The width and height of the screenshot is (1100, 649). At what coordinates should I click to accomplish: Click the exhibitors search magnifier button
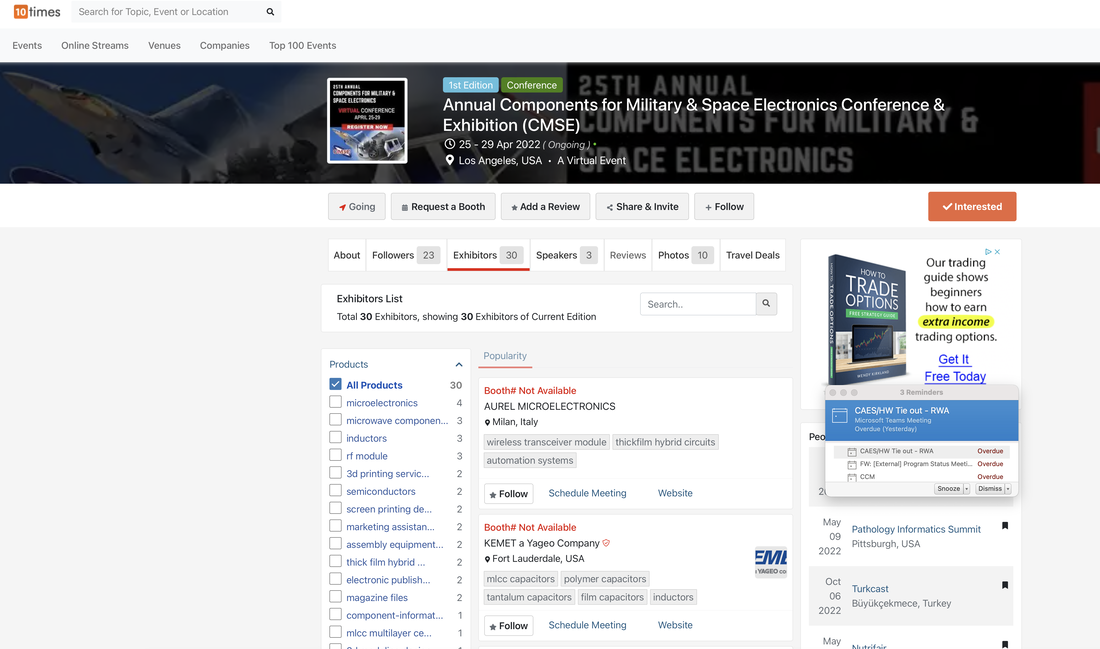pyautogui.click(x=766, y=304)
